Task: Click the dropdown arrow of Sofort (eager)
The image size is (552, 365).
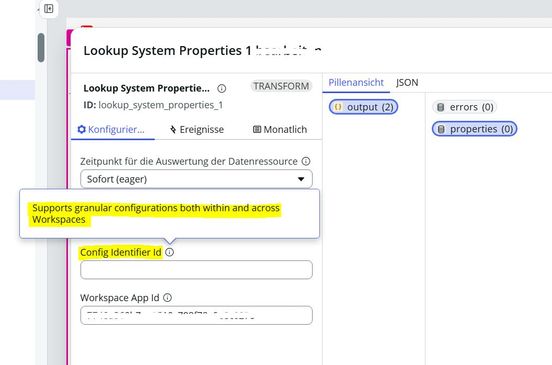Action: pos(301,179)
